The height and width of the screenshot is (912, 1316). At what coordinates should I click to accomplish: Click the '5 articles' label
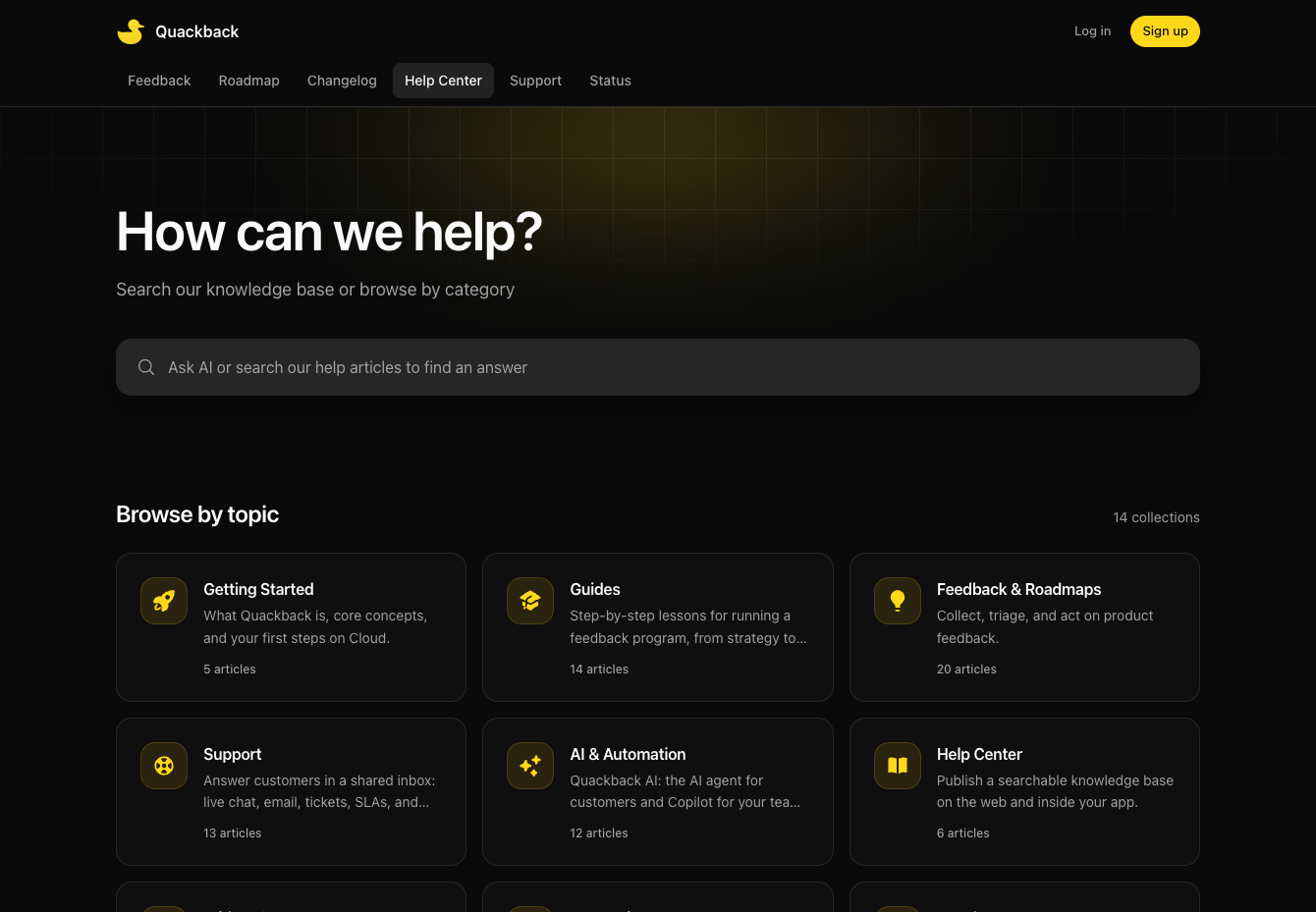click(x=230, y=670)
